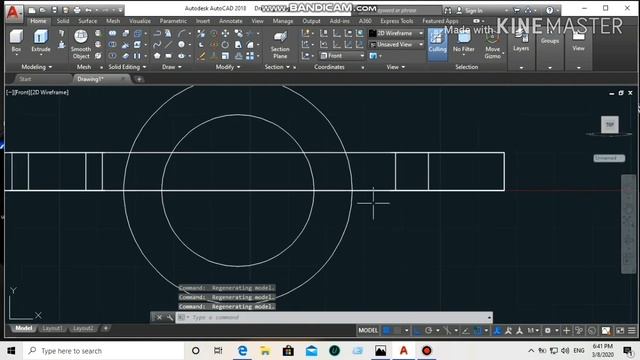The image size is (640, 360).
Task: Toggle Ortho mode in status bar
Action: [417, 331]
